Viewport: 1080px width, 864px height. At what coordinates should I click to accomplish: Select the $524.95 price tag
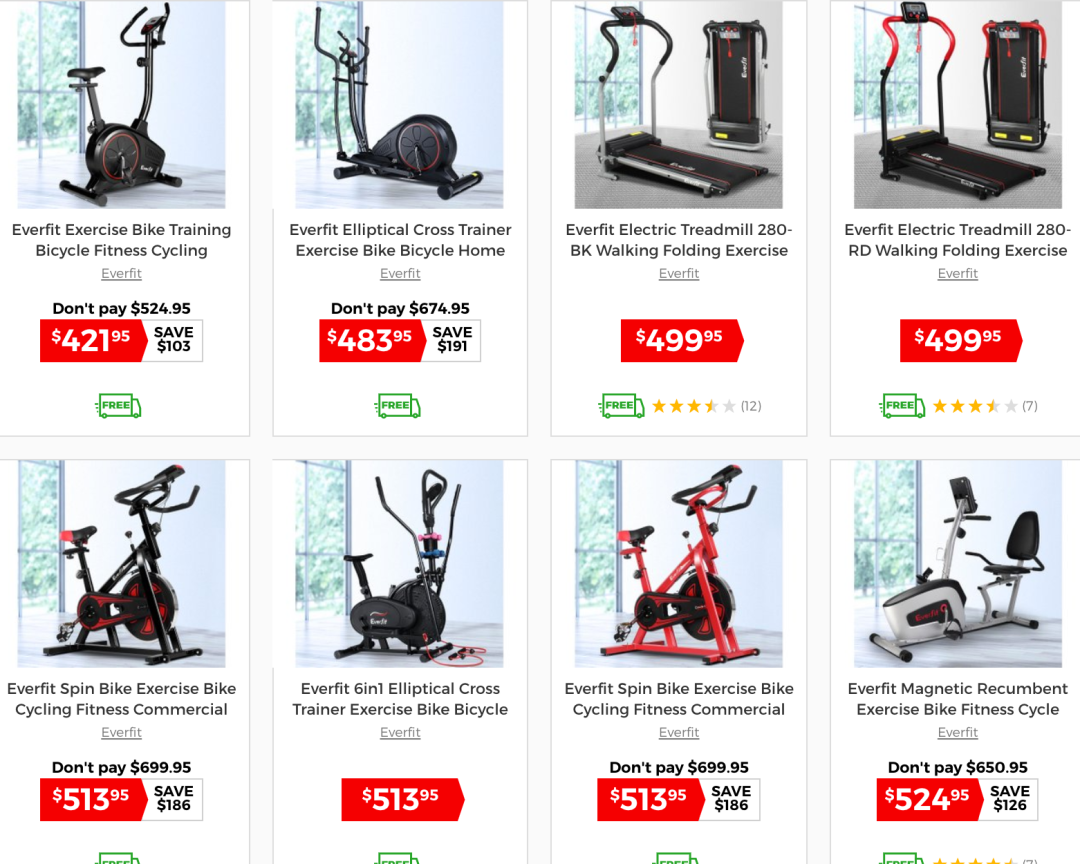pos(929,799)
